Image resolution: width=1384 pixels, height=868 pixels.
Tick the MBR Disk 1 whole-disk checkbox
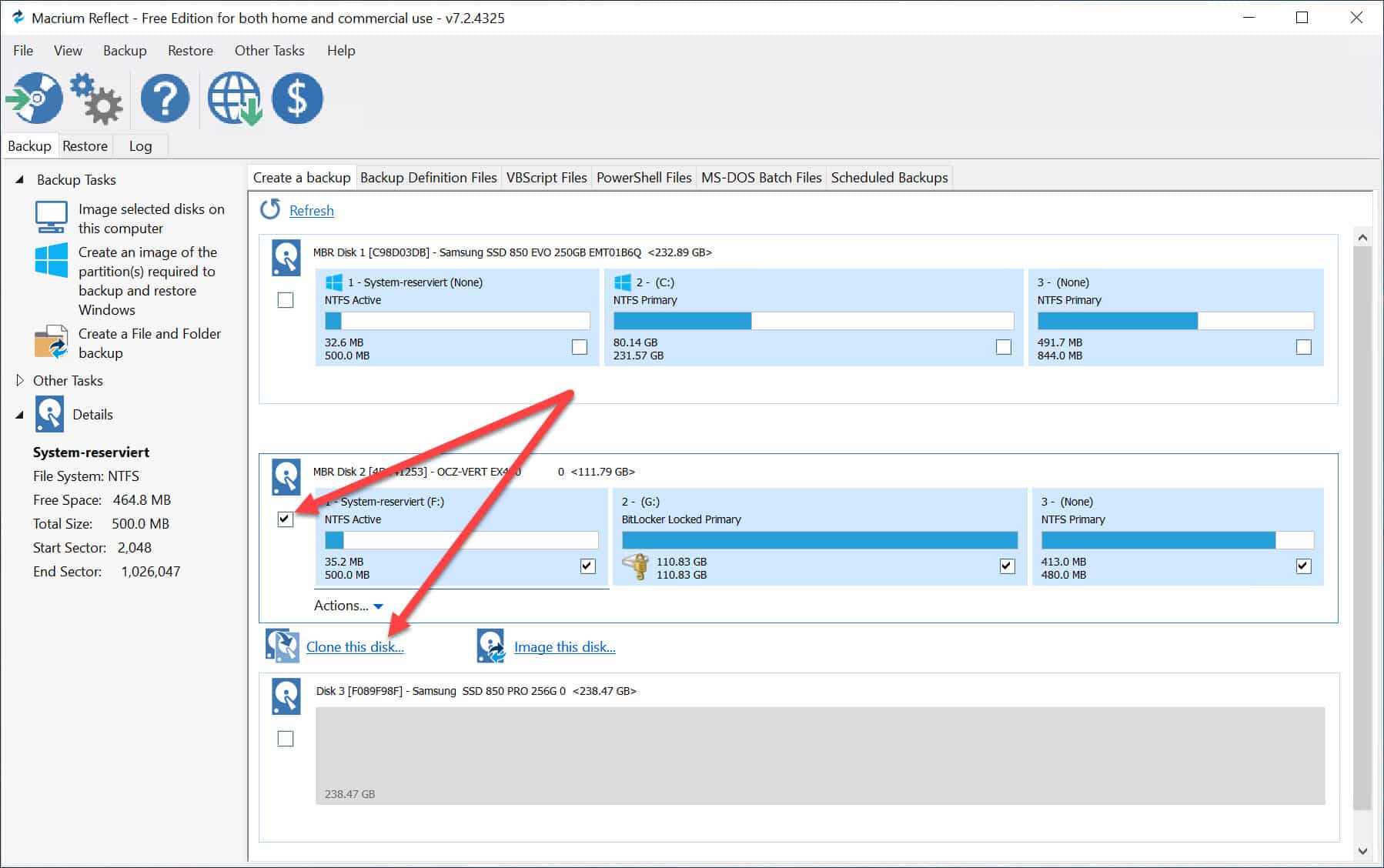[x=286, y=300]
